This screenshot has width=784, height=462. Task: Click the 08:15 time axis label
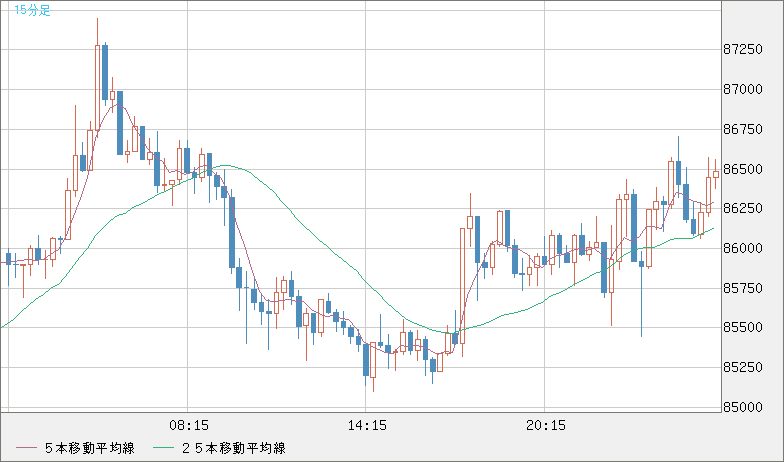[x=188, y=426]
